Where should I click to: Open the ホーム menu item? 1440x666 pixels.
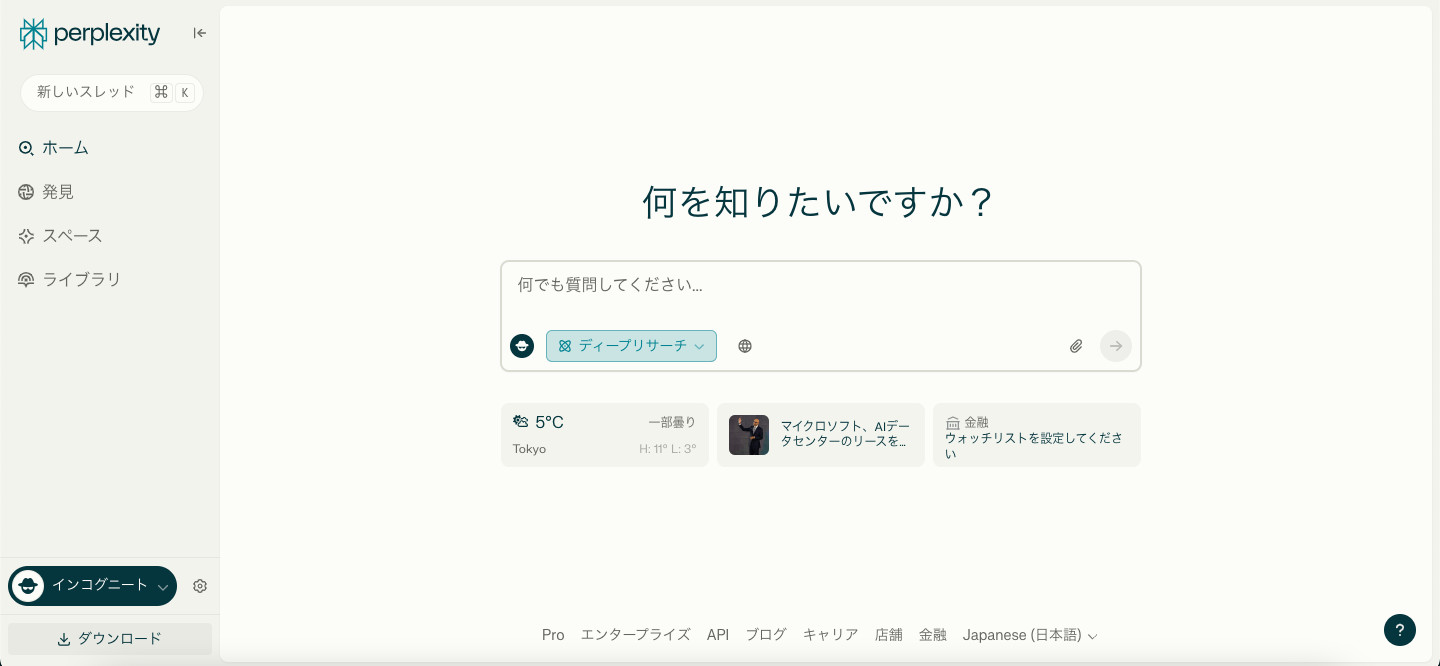click(110, 148)
